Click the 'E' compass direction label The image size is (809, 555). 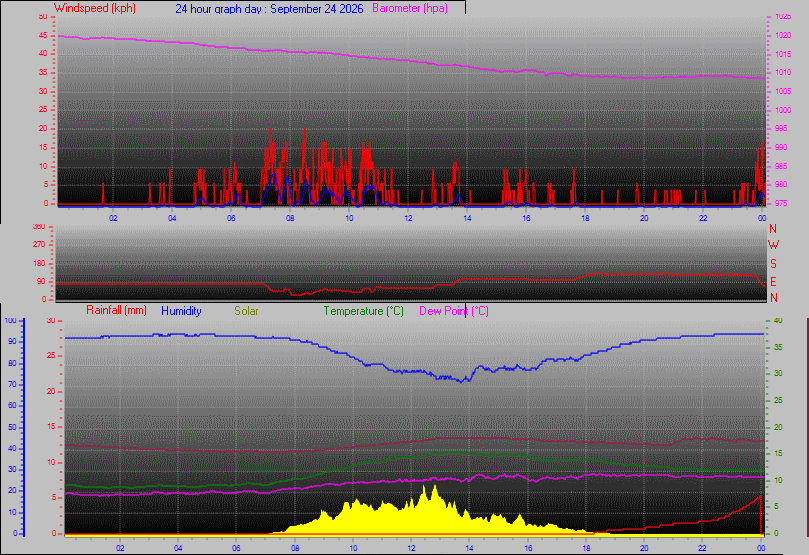coord(773,282)
